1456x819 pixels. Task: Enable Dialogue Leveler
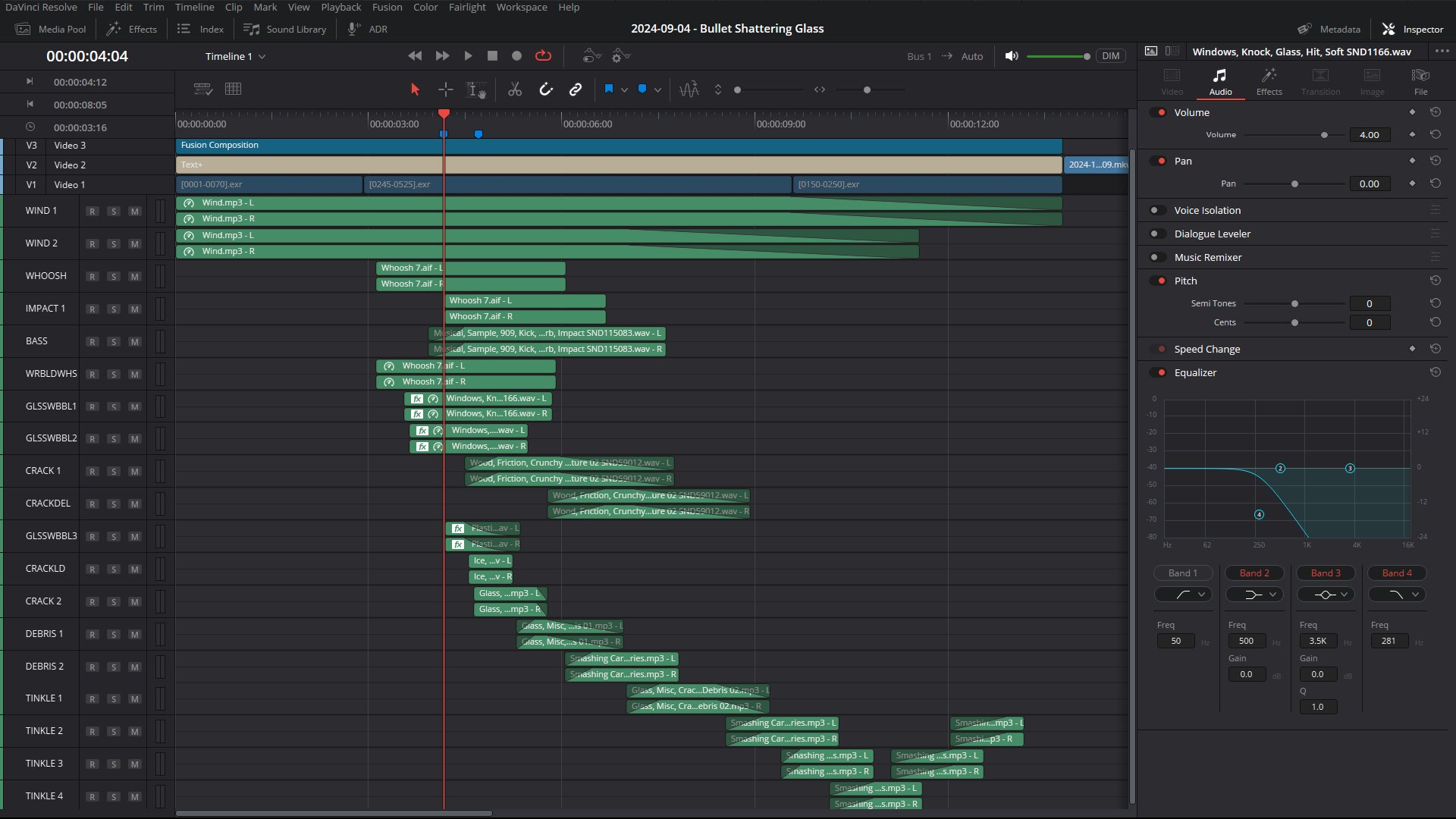coord(1158,234)
